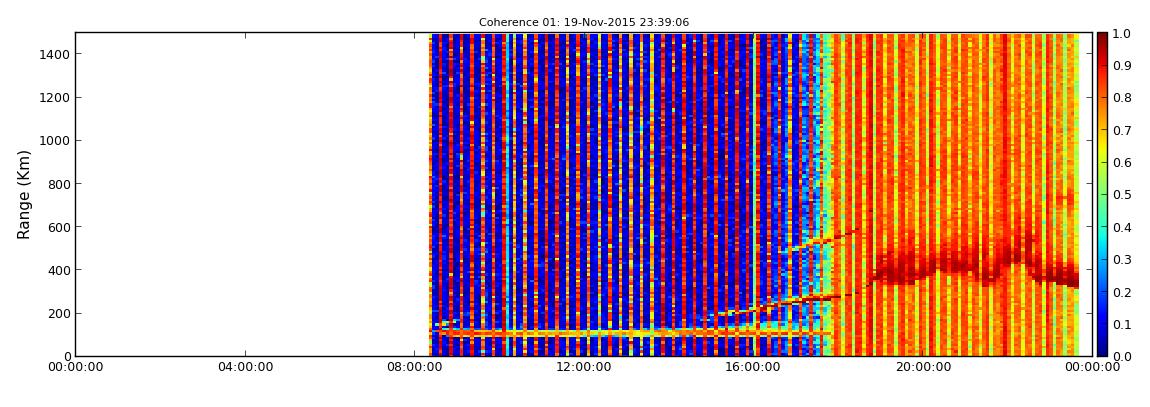Click the colorbar tick label 0.9

[x=1123, y=66]
